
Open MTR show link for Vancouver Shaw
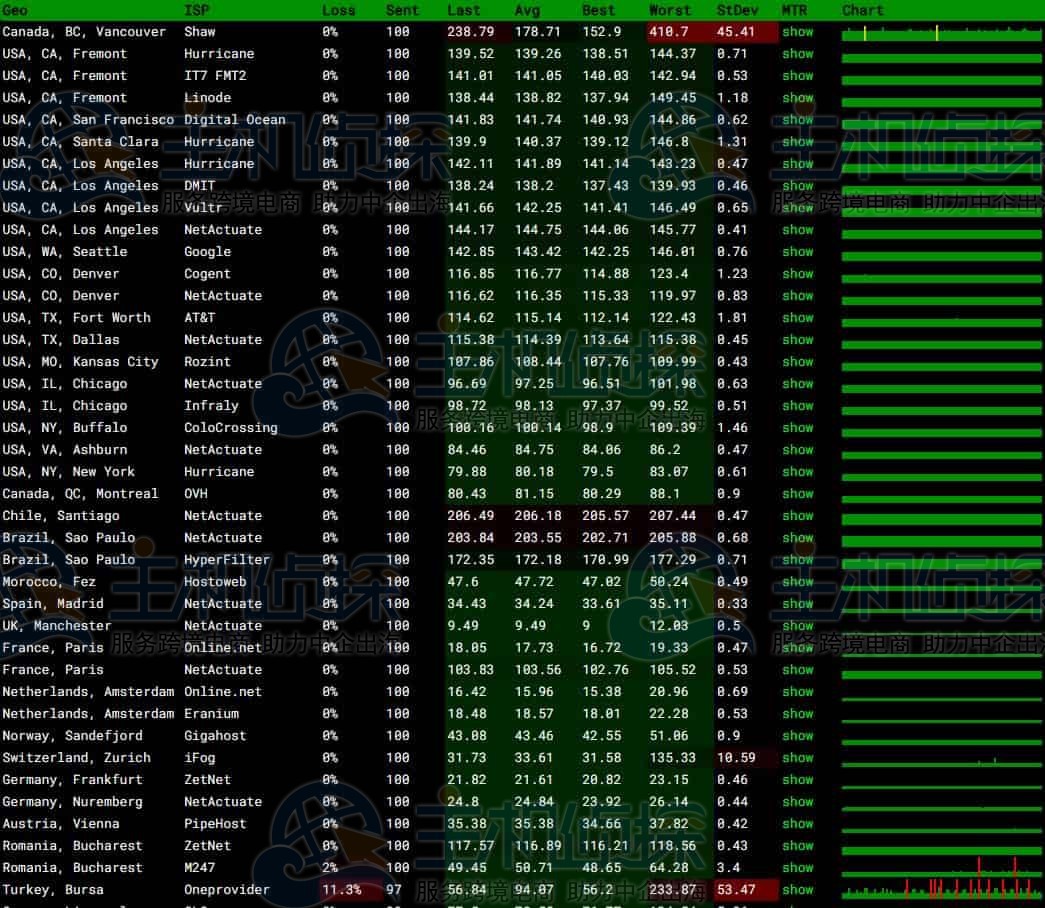[x=797, y=32]
